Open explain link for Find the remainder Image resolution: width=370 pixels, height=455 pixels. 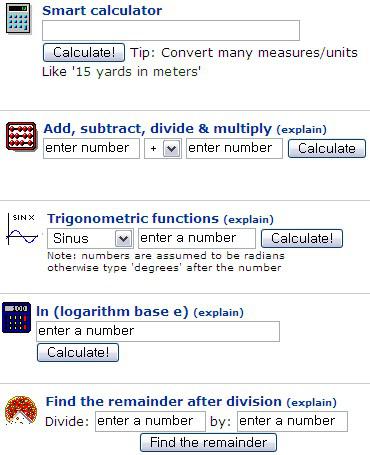[x=311, y=403]
